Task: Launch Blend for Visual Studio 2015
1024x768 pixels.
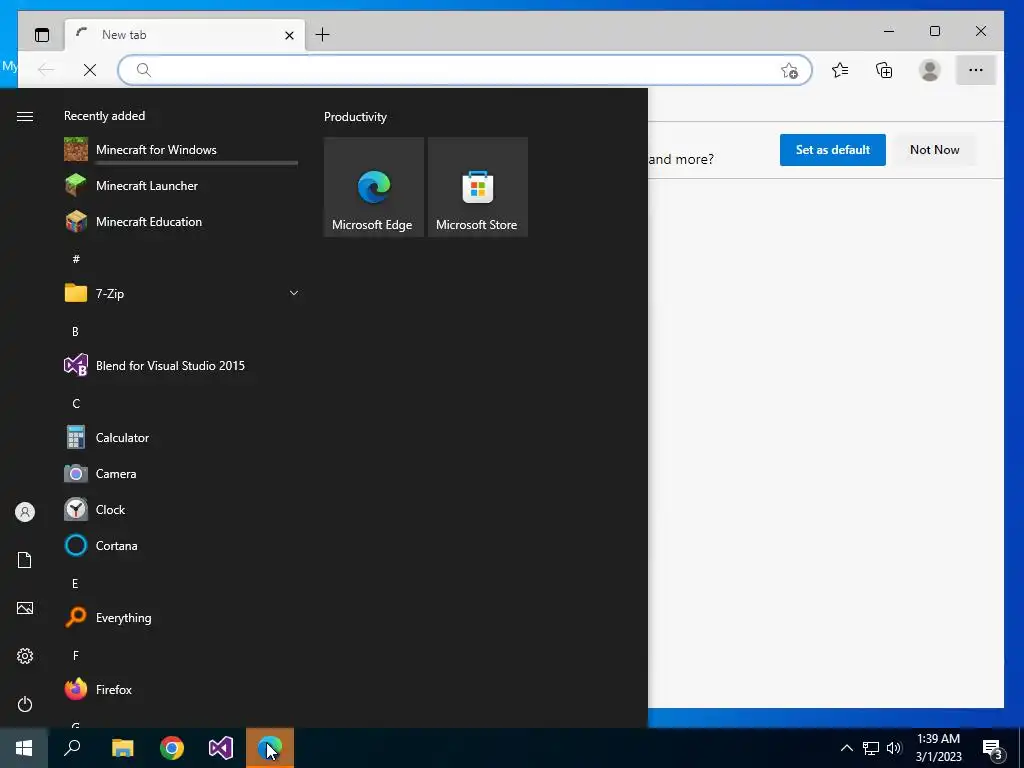Action: pos(181,366)
